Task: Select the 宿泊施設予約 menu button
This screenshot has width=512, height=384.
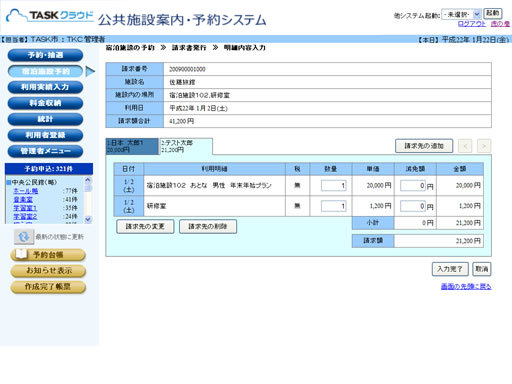Action: (x=45, y=71)
